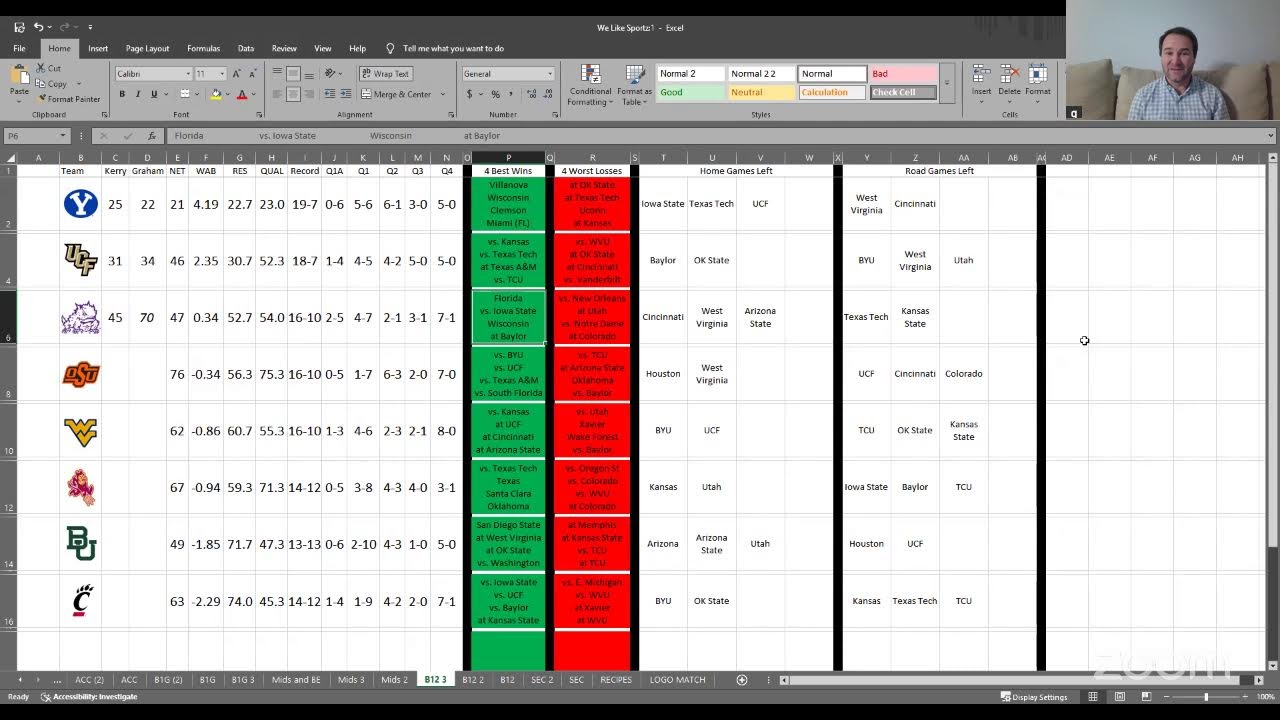Viewport: 1280px width, 720px height.
Task: Click the Save icon in title bar
Action: point(19,27)
